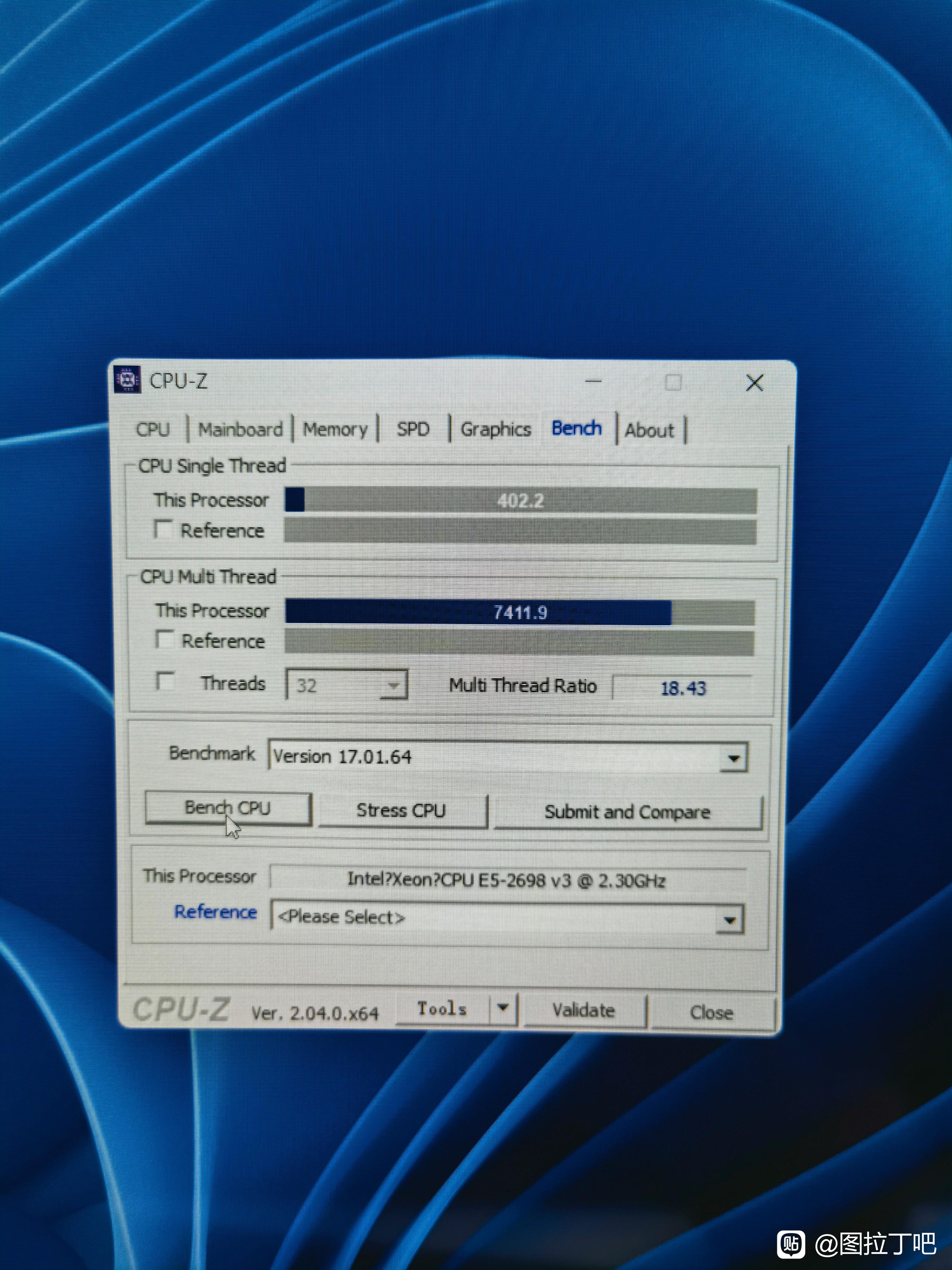Enable Multi Thread Reference checkbox

165,639
